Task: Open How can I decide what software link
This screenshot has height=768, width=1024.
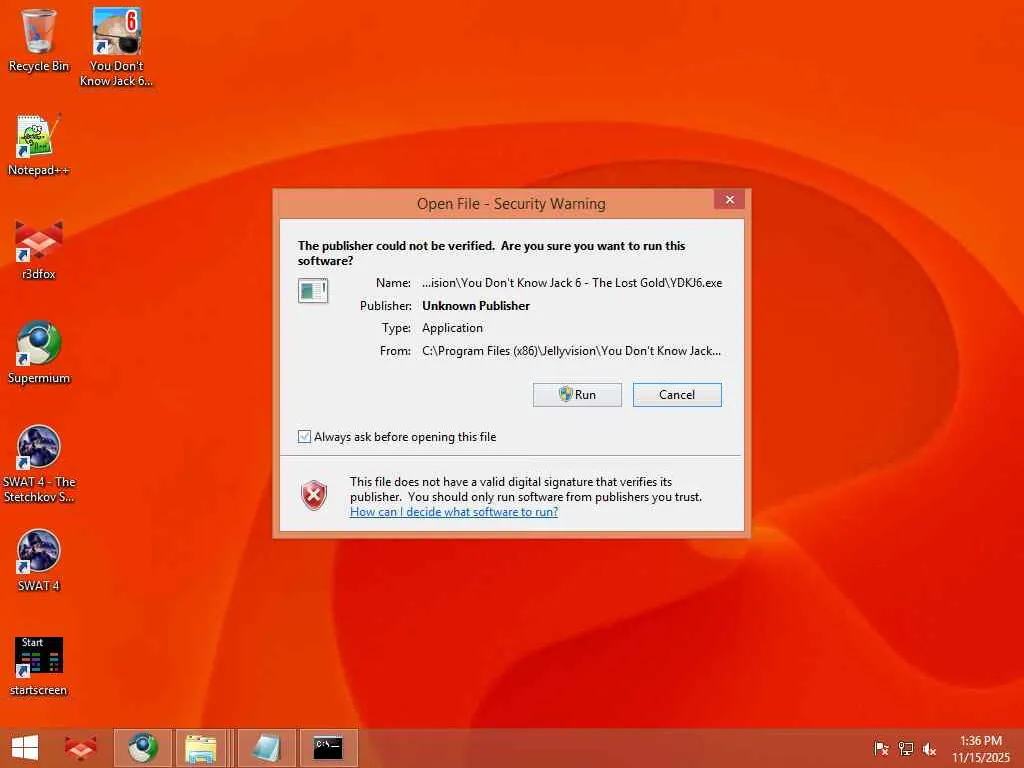Action: click(454, 512)
